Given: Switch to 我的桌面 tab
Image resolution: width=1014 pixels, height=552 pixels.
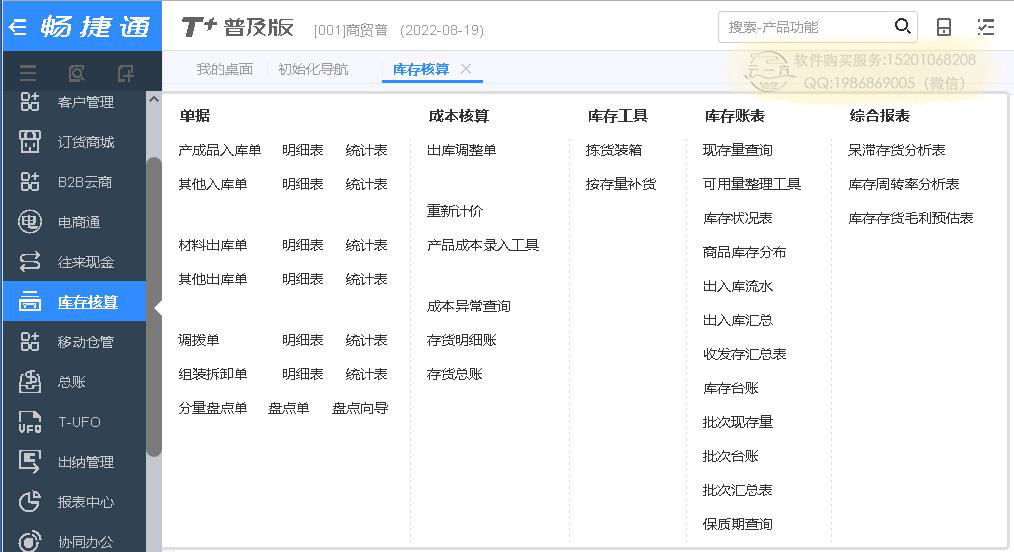Looking at the screenshot, I should tap(224, 69).
